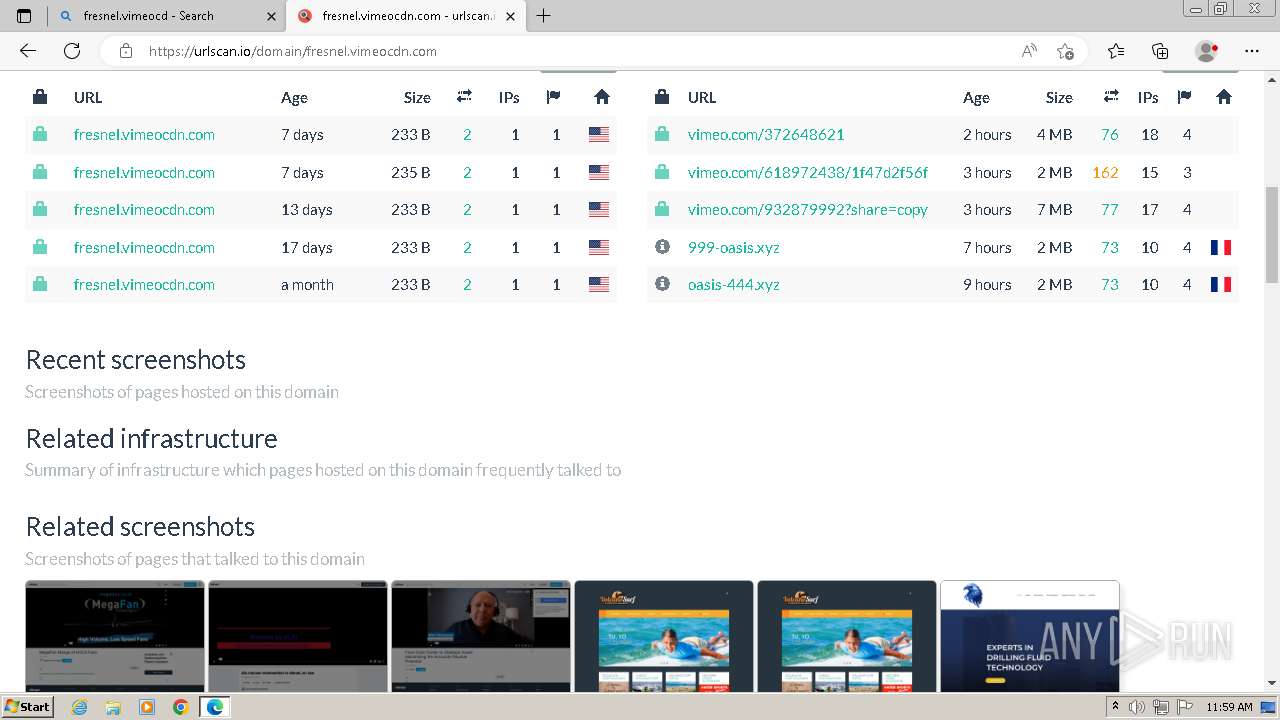Open fresnel.vimeocdn.com scan sized 235 B
Viewport: 1280px width, 720px height.
click(144, 173)
